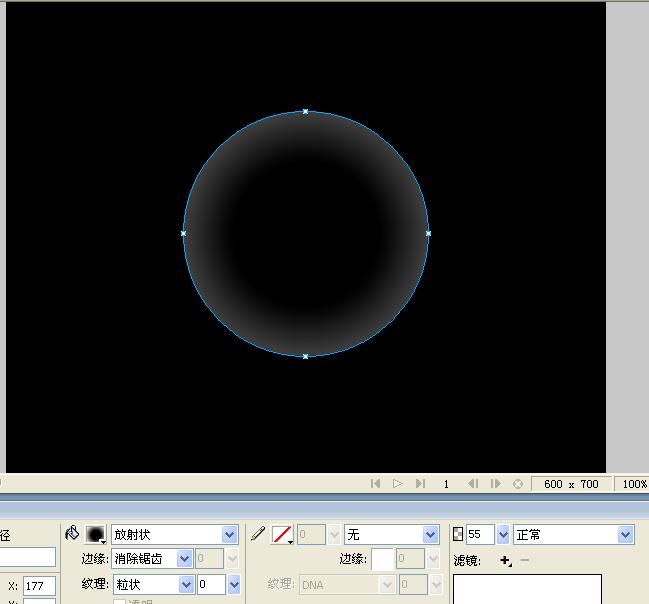Click the right anchor point of the circle
The height and width of the screenshot is (604, 649).
[x=428, y=233]
